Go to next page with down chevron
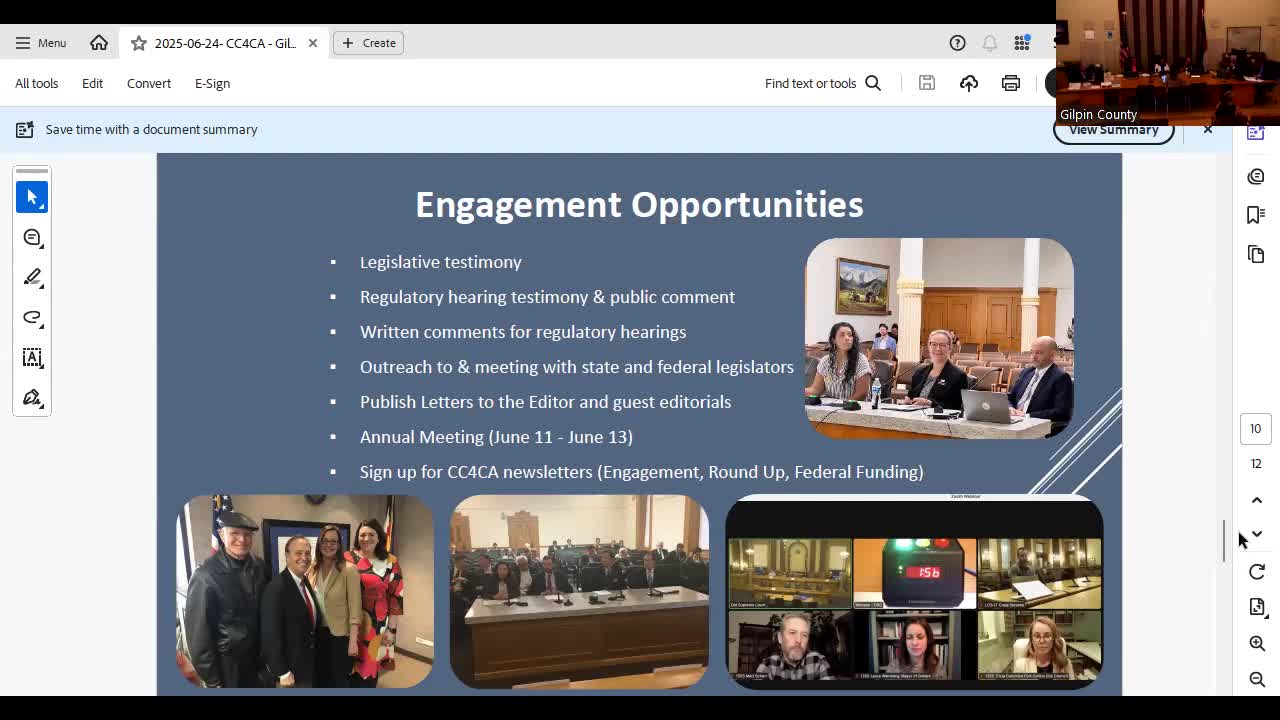 tap(1257, 534)
